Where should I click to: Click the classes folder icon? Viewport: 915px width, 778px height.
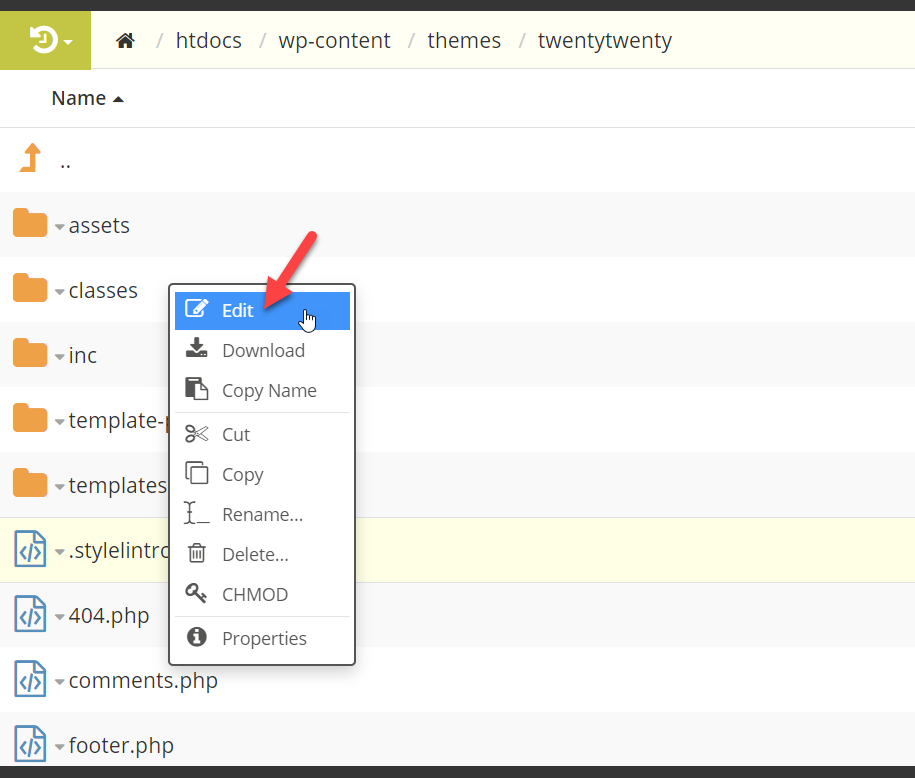[30, 288]
